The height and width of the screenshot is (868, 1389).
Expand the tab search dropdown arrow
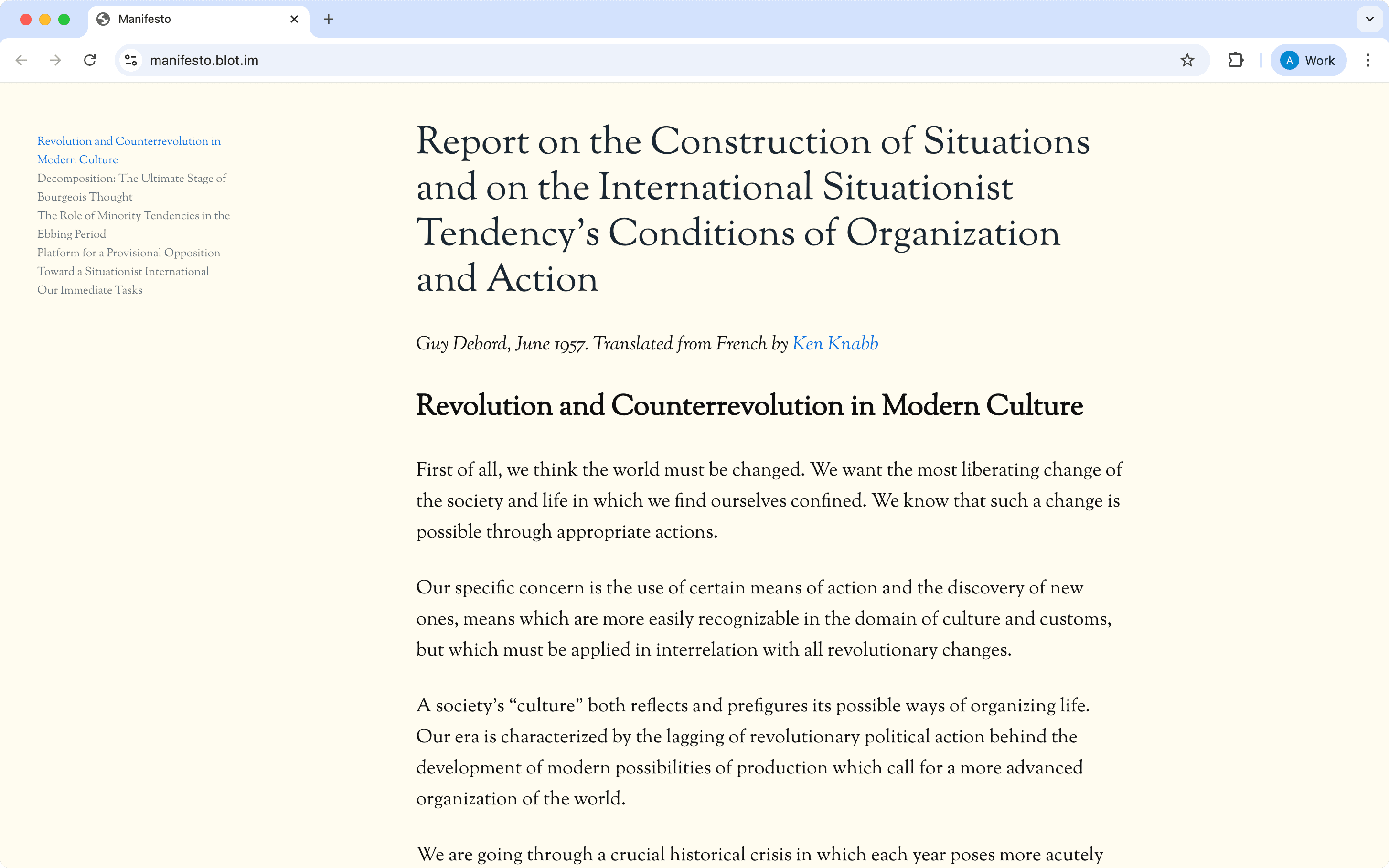click(x=1369, y=19)
